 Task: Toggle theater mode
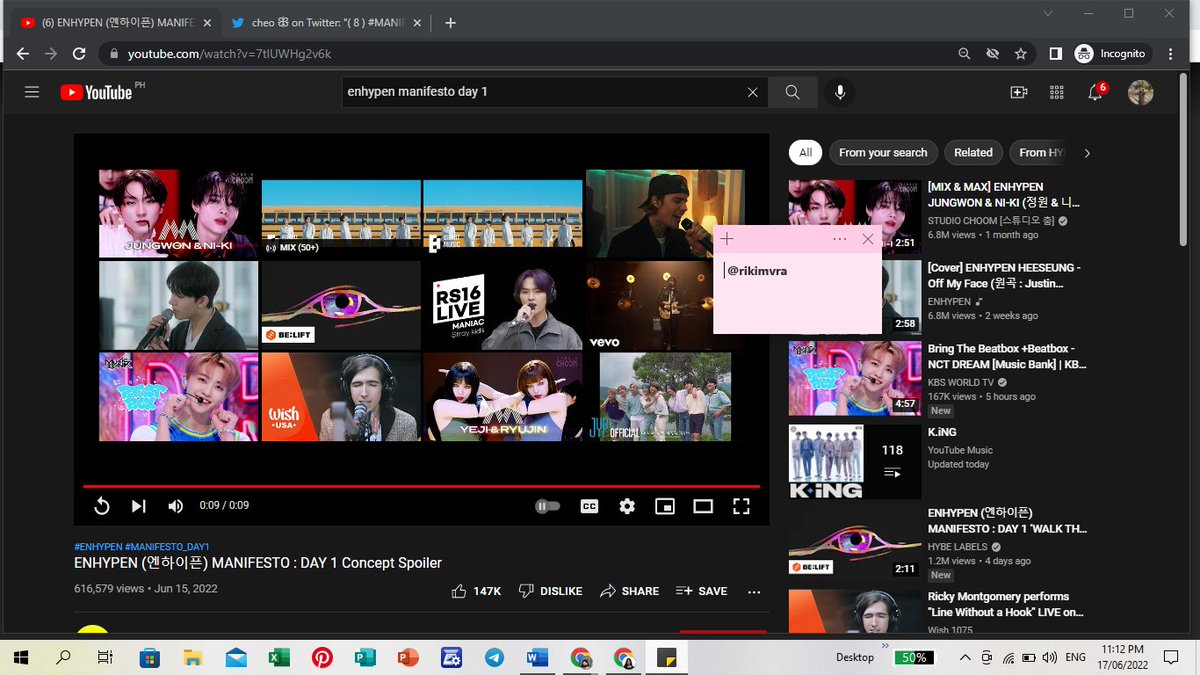[703, 506]
